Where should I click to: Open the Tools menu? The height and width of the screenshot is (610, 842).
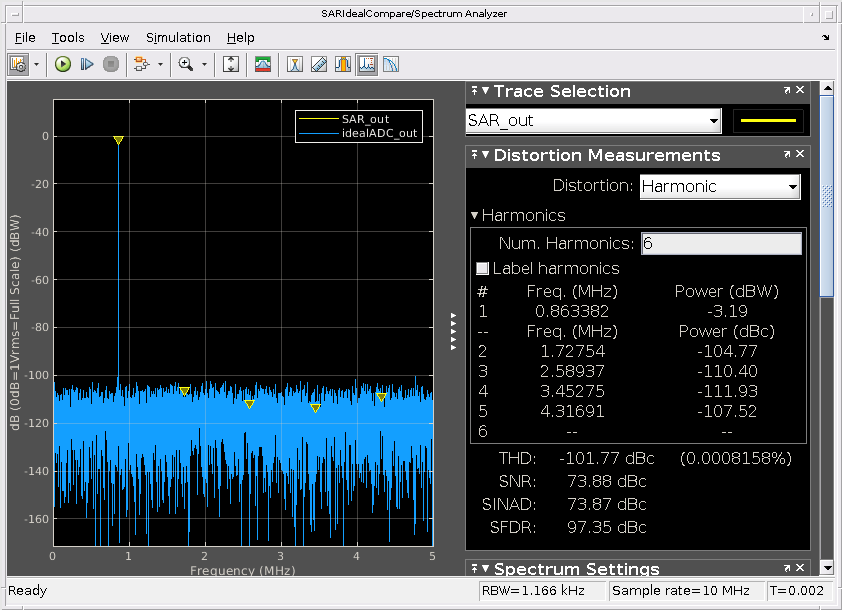[68, 37]
